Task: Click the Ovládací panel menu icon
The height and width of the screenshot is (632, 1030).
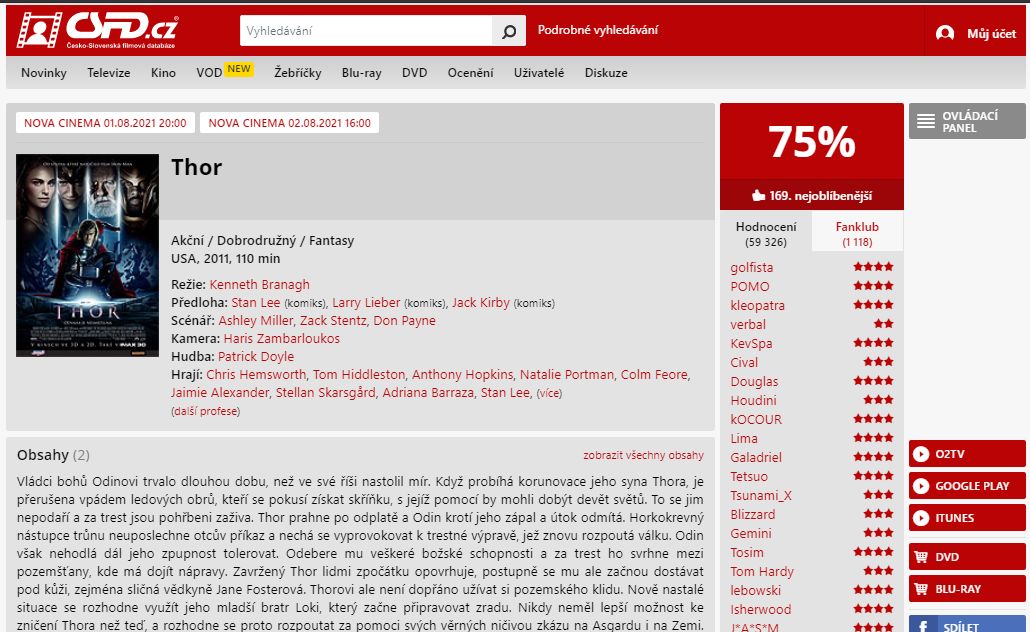Action: 926,121
